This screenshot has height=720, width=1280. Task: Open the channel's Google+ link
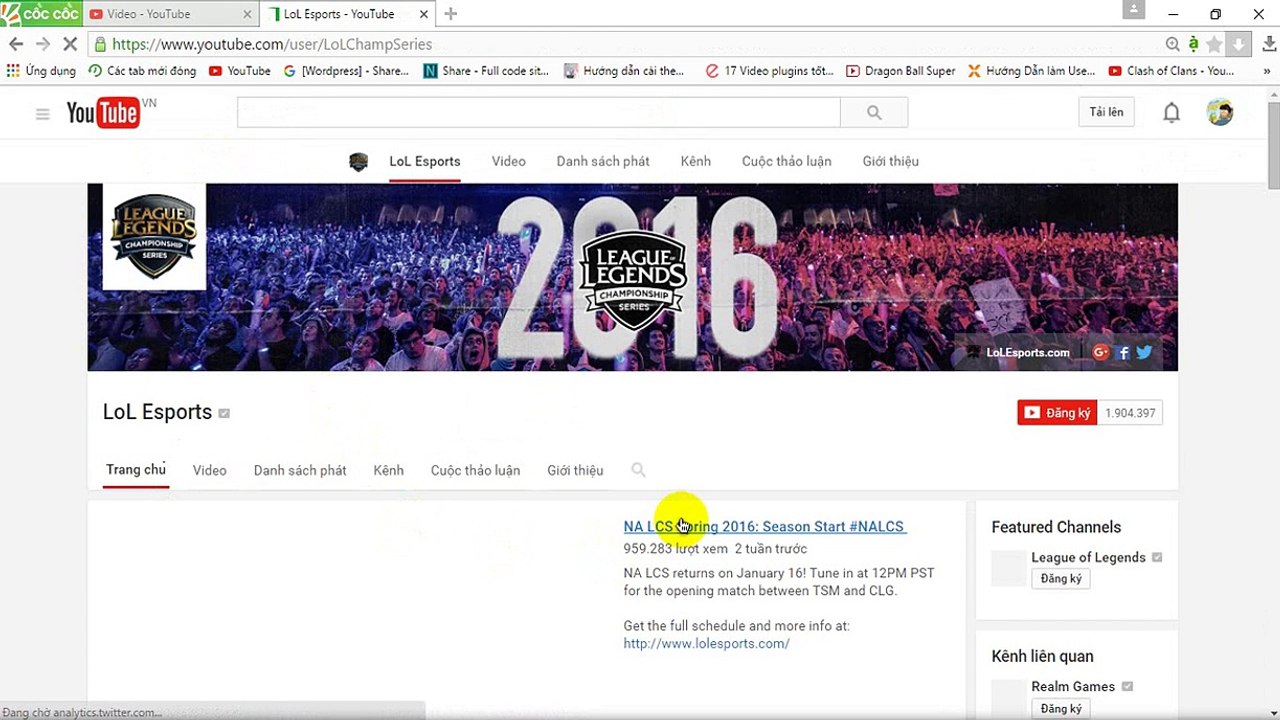[x=1101, y=352]
